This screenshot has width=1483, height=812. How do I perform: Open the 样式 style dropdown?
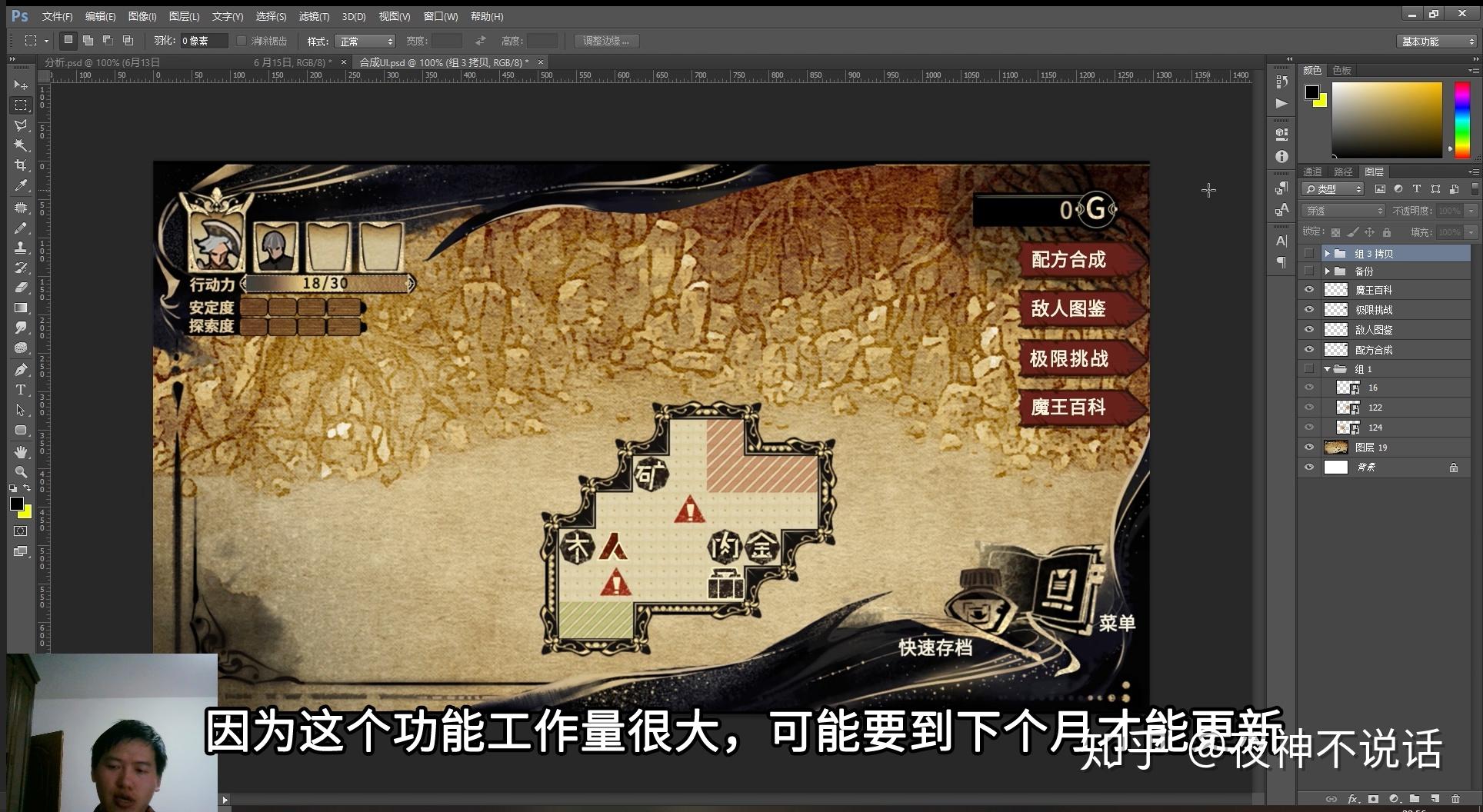[365, 41]
